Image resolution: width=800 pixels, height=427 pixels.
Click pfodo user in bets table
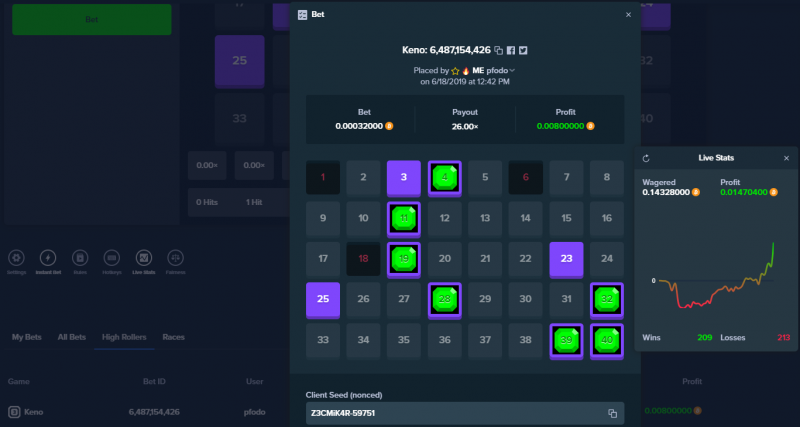[x=254, y=412]
